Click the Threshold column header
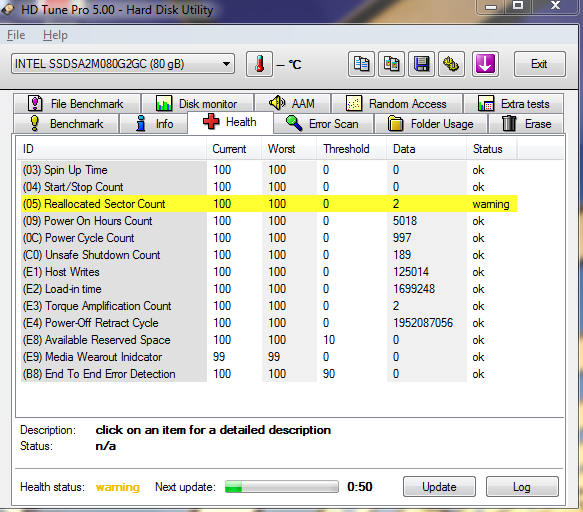The image size is (583, 512). tap(351, 149)
